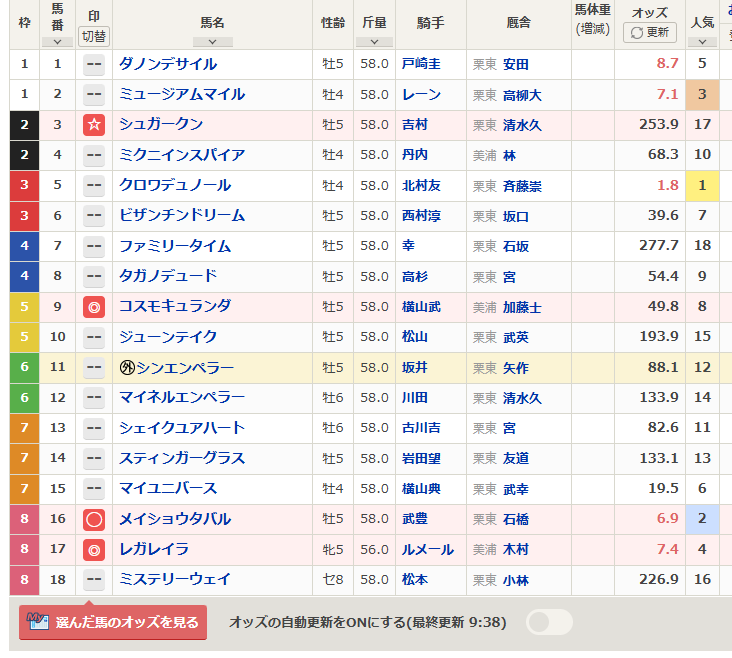Open horse page for タガノデュード
The width and height of the screenshot is (732, 658).
(168, 276)
